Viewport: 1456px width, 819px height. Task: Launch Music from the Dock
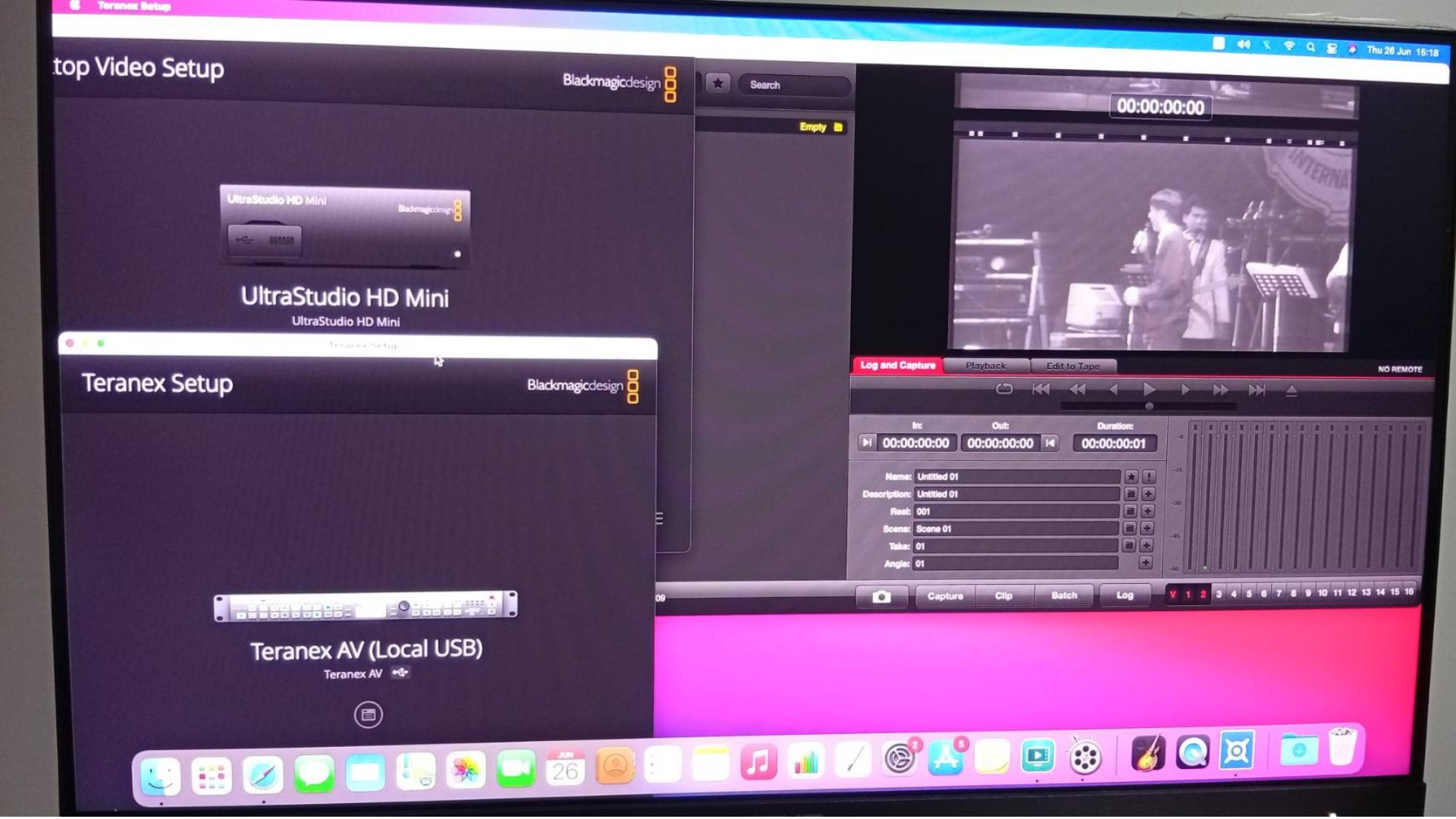(x=758, y=763)
